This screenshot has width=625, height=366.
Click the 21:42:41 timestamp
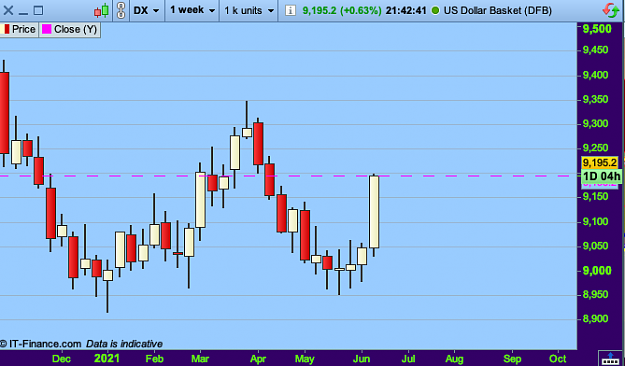click(406, 10)
